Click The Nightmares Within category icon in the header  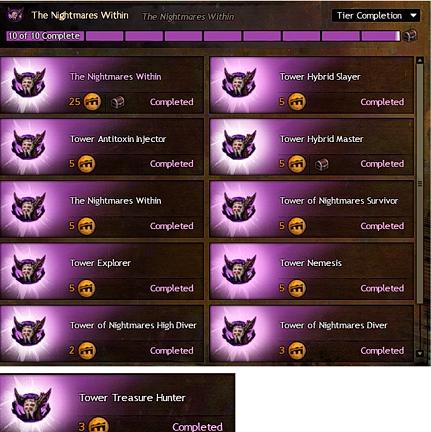click(15, 15)
